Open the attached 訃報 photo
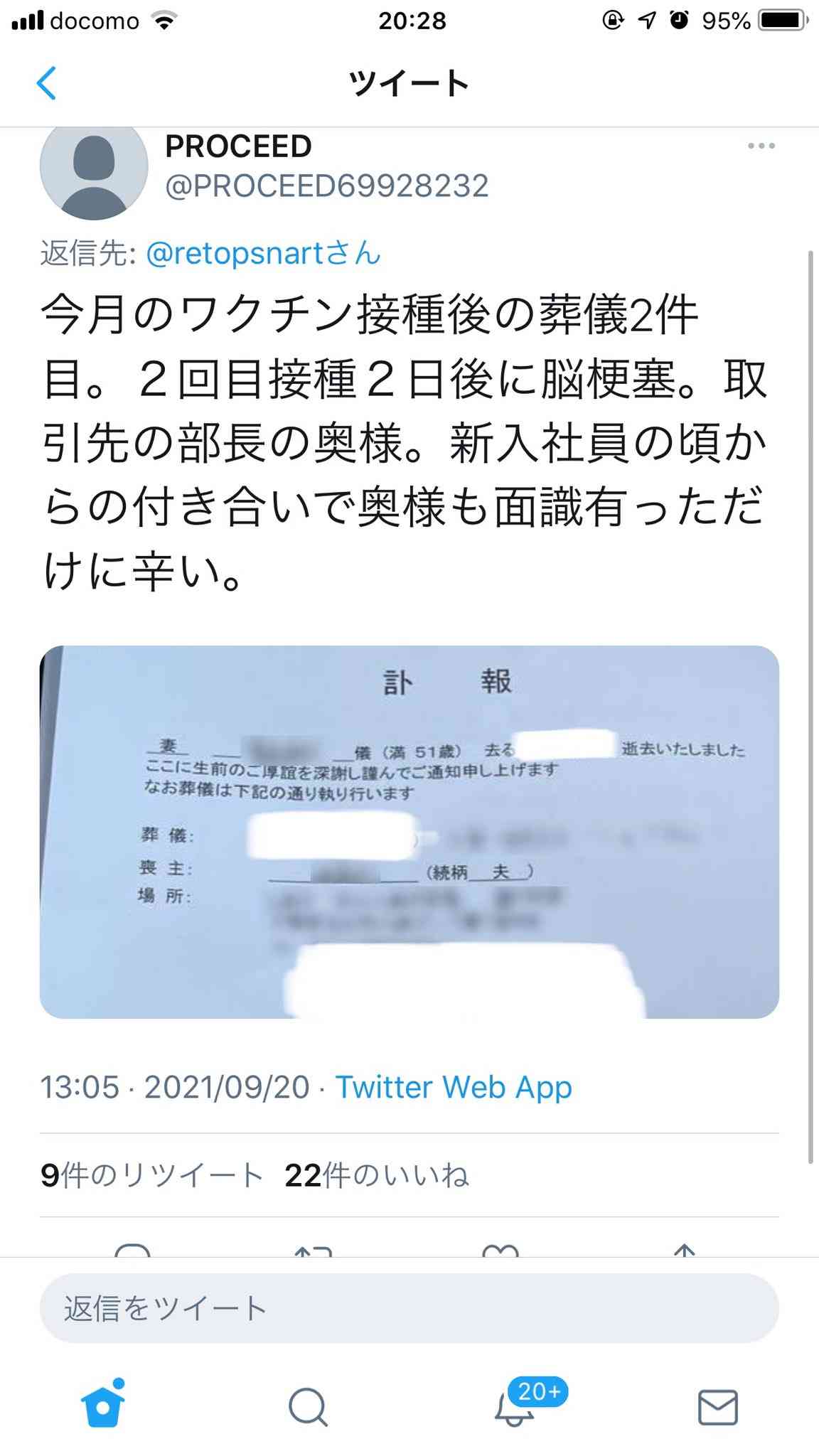Image resolution: width=819 pixels, height=1456 pixels. (409, 832)
